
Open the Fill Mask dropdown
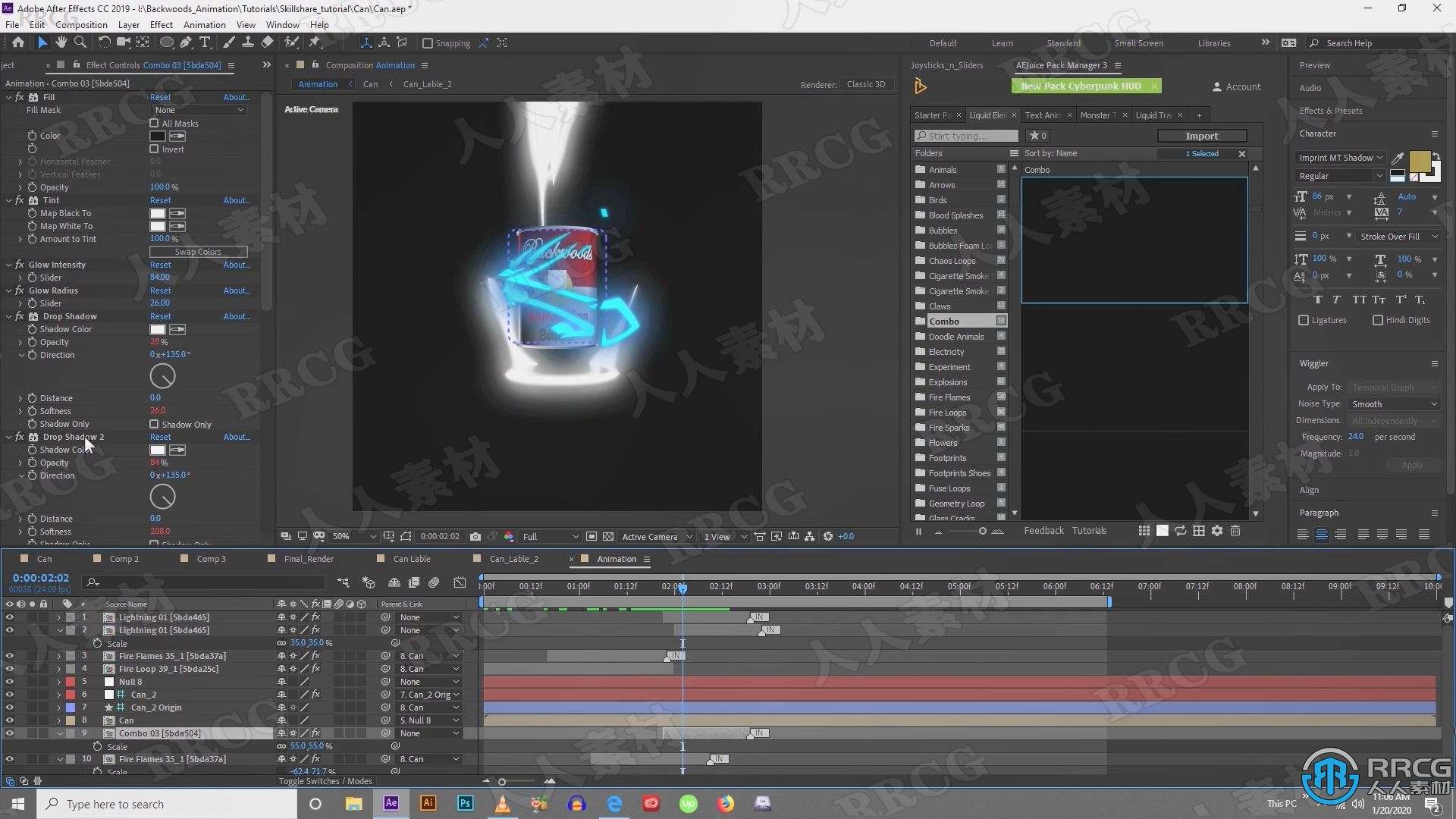tap(199, 110)
